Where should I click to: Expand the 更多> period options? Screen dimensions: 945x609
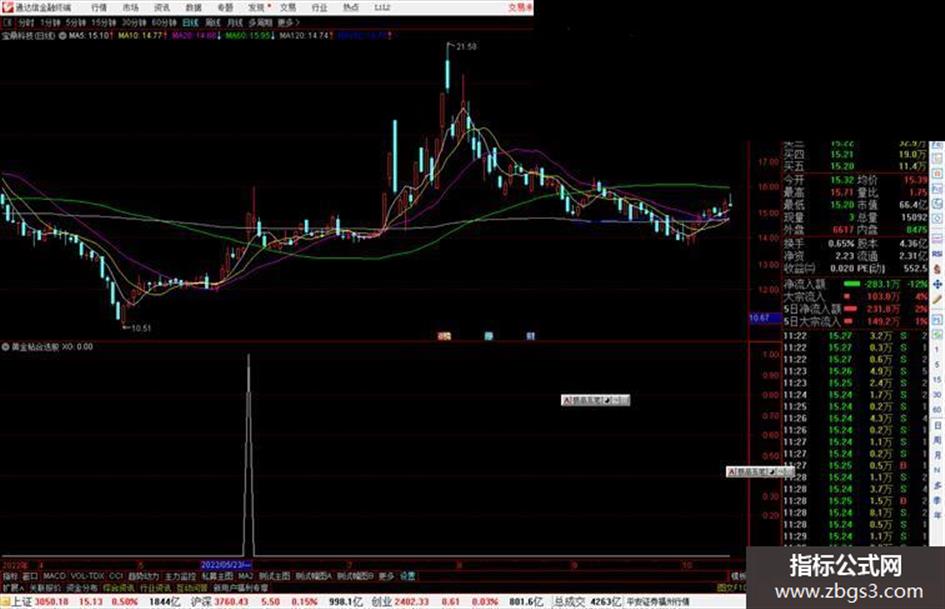click(289, 22)
